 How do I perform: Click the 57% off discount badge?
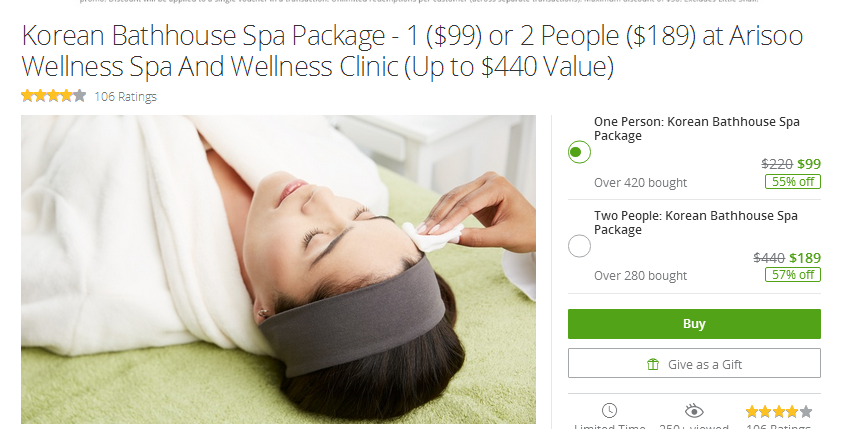click(x=792, y=275)
